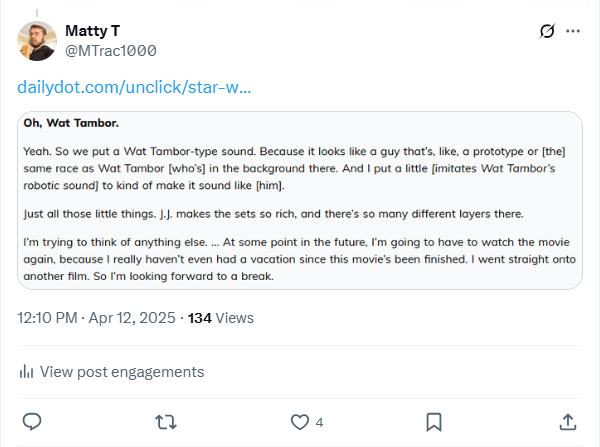Click View post engagements
600x447 pixels.
(124, 372)
